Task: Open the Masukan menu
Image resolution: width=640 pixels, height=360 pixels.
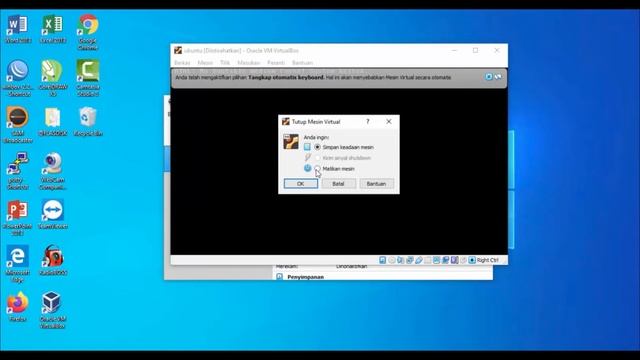Action: coord(249,62)
